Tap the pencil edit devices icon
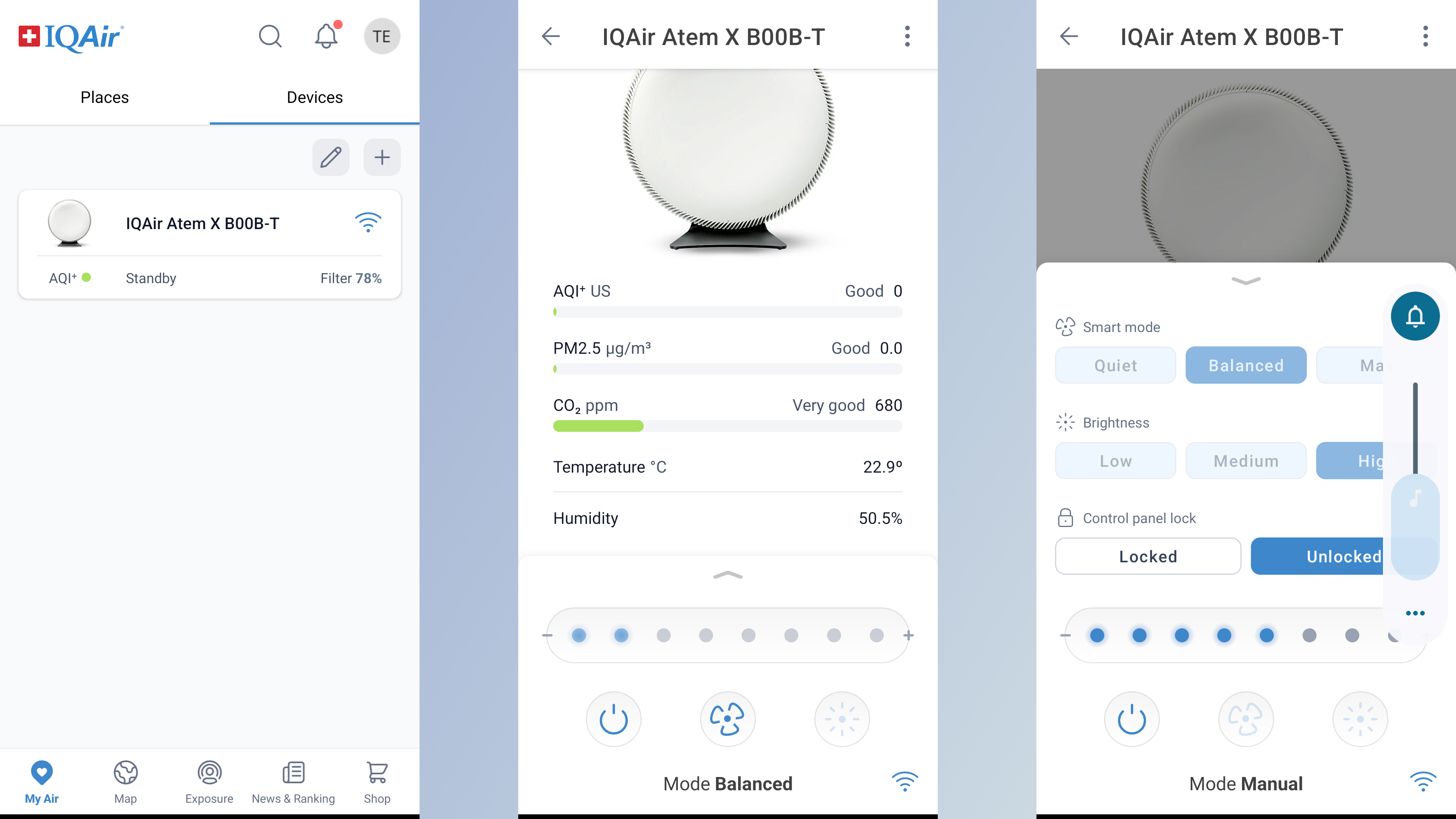Viewport: 1456px width, 819px height. pos(331,157)
